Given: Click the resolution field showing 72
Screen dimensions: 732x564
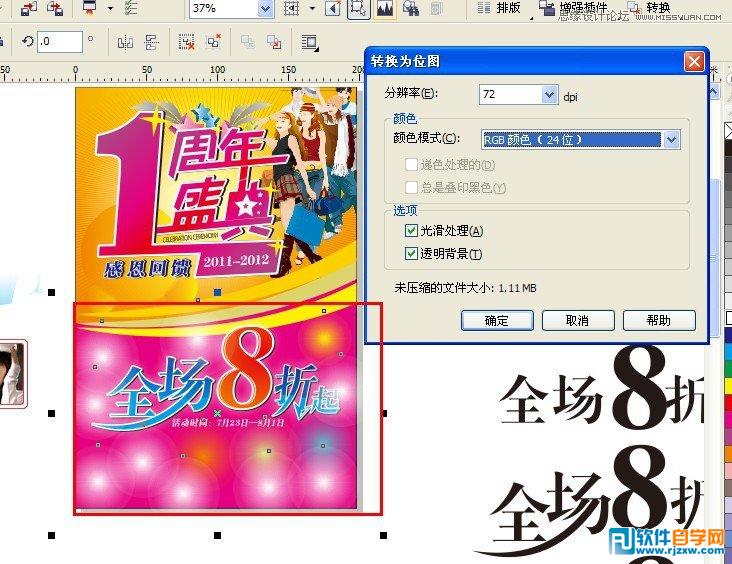Looking at the screenshot, I should click(511, 94).
